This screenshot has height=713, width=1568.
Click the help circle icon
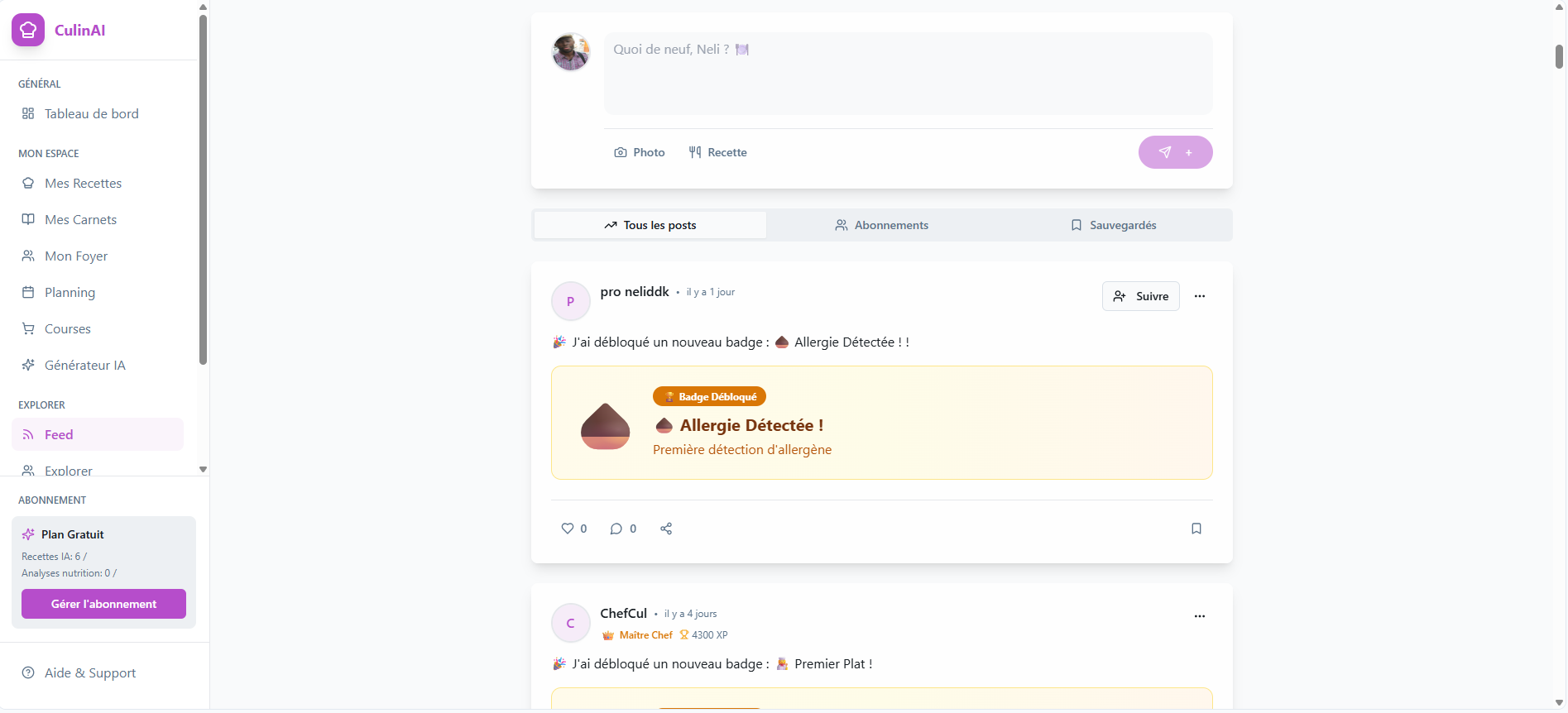click(x=28, y=672)
